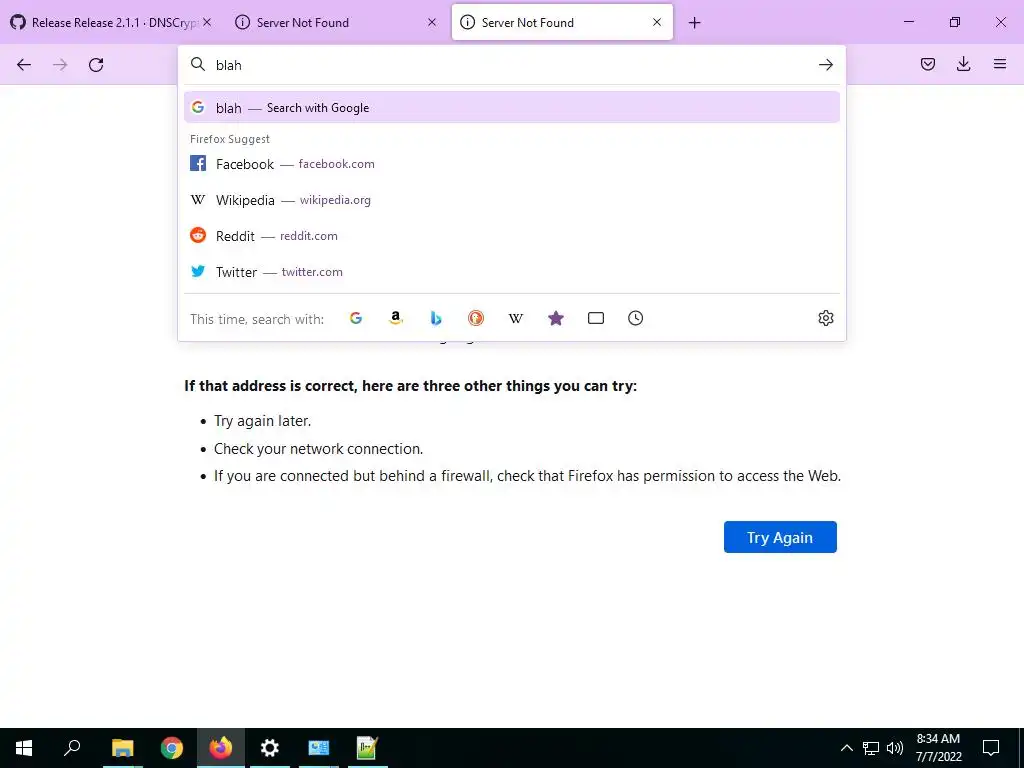Viewport: 1024px width, 768px height.
Task: Open a new tab with plus button
Action: [694, 23]
